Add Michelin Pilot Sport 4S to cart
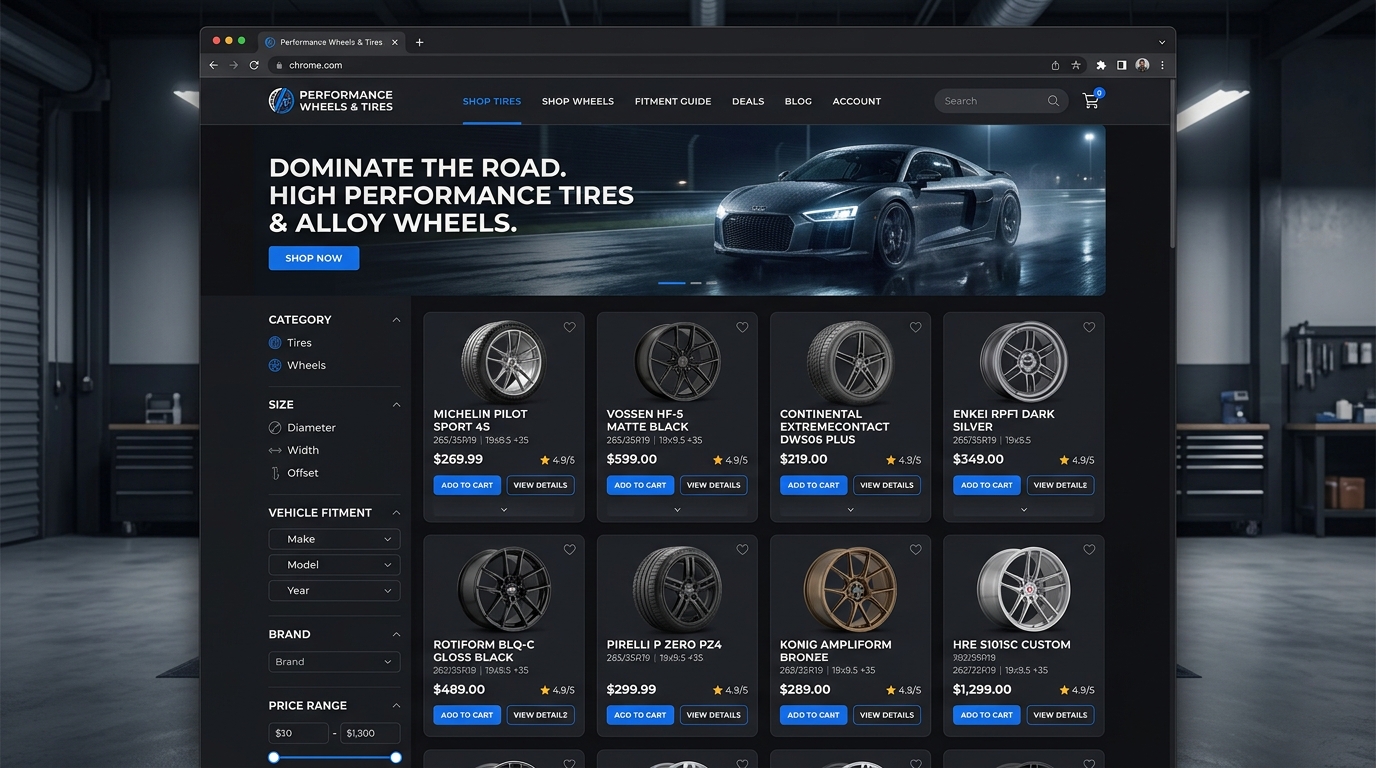 click(467, 485)
